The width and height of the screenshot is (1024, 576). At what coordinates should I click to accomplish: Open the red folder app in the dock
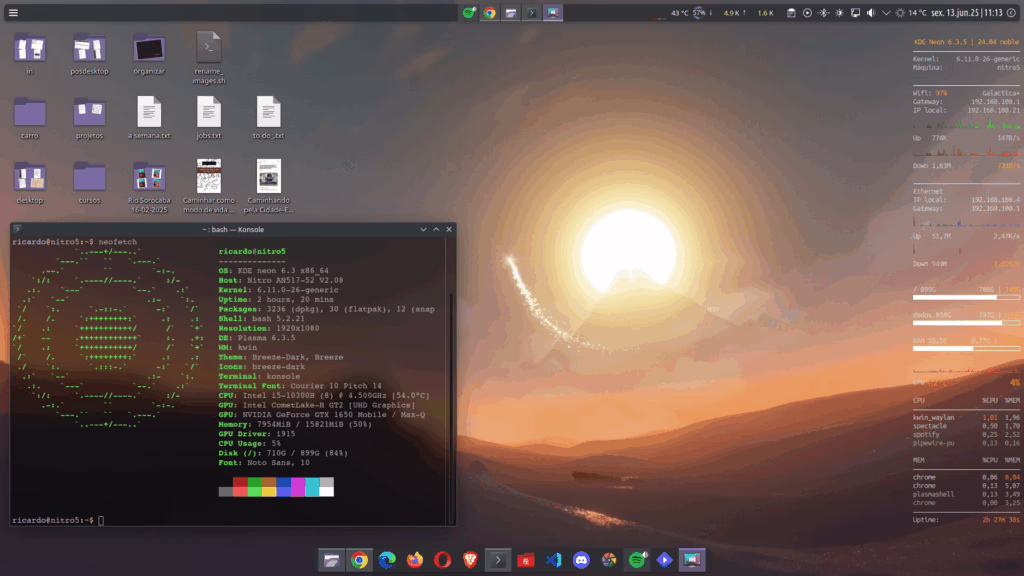click(x=526, y=560)
